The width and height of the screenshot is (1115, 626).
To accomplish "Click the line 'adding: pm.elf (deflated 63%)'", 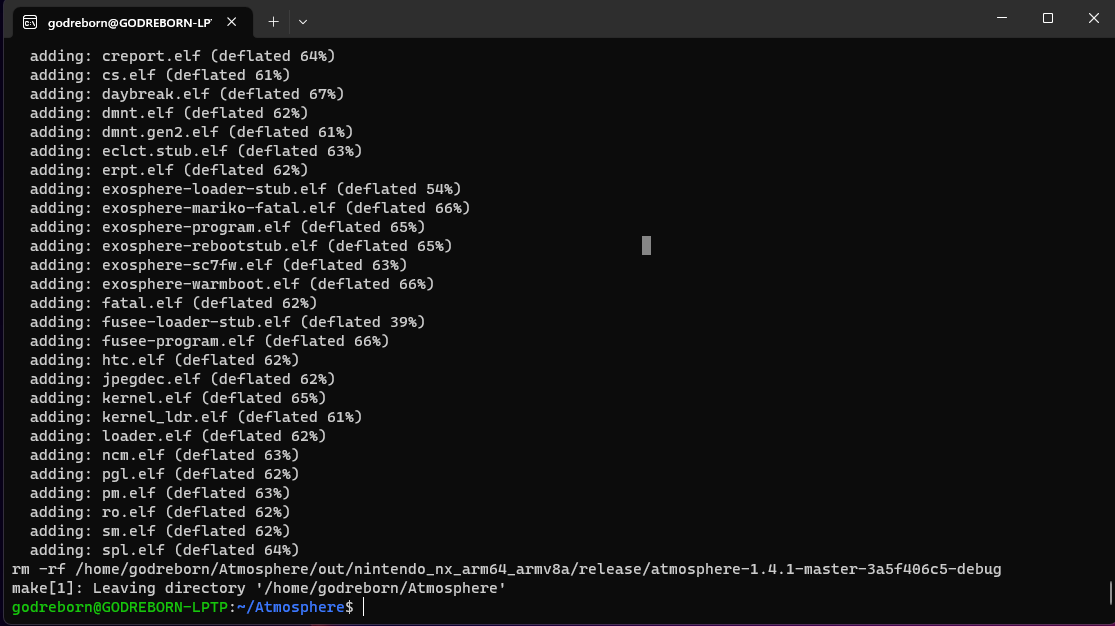I will pos(160,493).
